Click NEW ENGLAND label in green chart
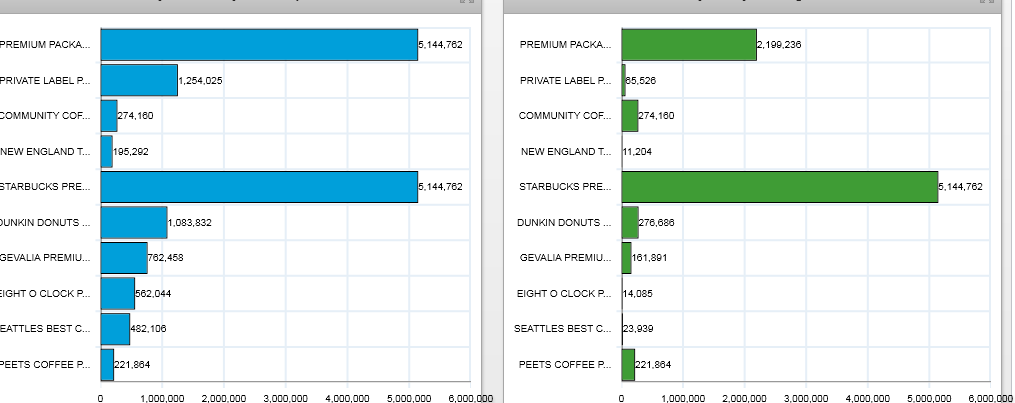Screen dimensions: 1015x403 (x=564, y=152)
